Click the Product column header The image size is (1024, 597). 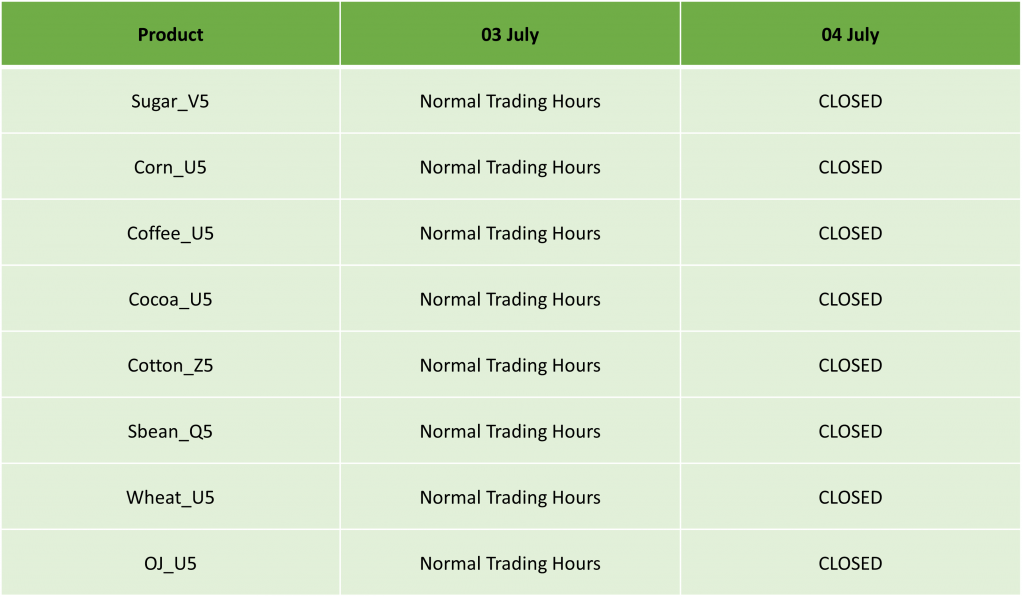pos(170,34)
